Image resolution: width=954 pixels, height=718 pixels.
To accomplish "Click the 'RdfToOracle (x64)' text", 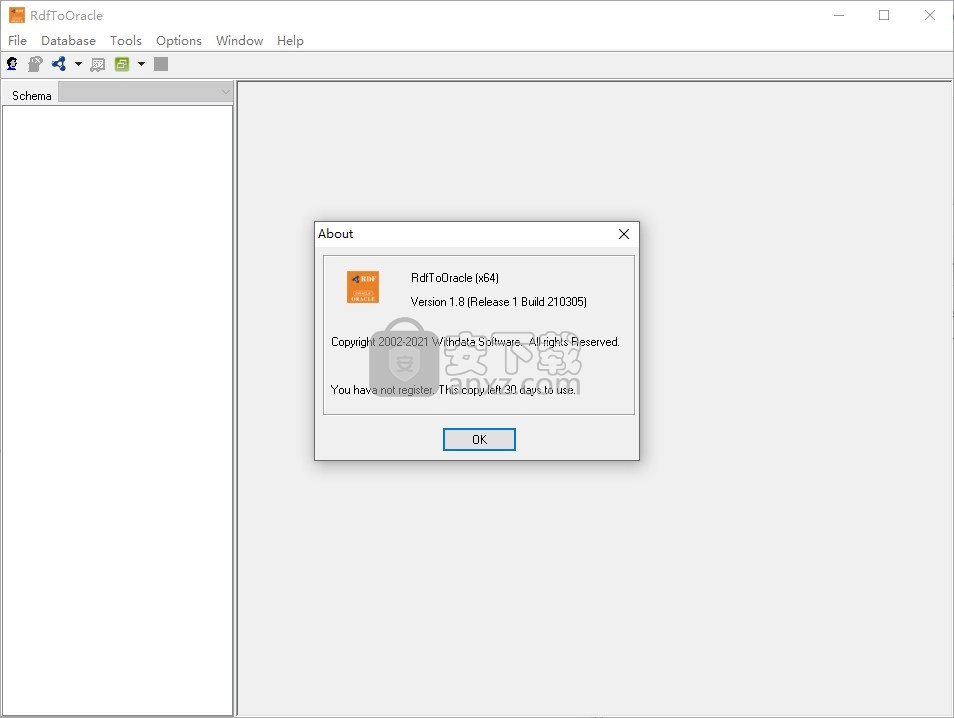I will pyautogui.click(x=454, y=278).
